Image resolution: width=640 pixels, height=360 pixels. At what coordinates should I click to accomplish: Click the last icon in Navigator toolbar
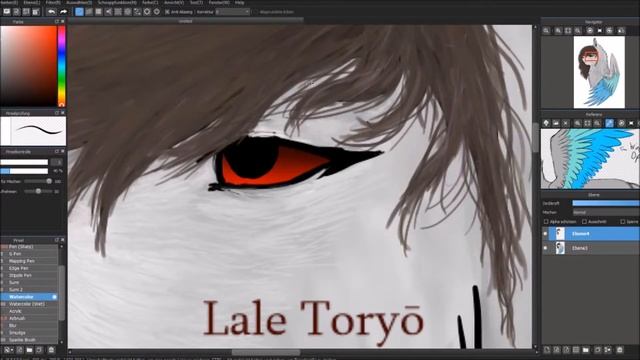point(621,31)
